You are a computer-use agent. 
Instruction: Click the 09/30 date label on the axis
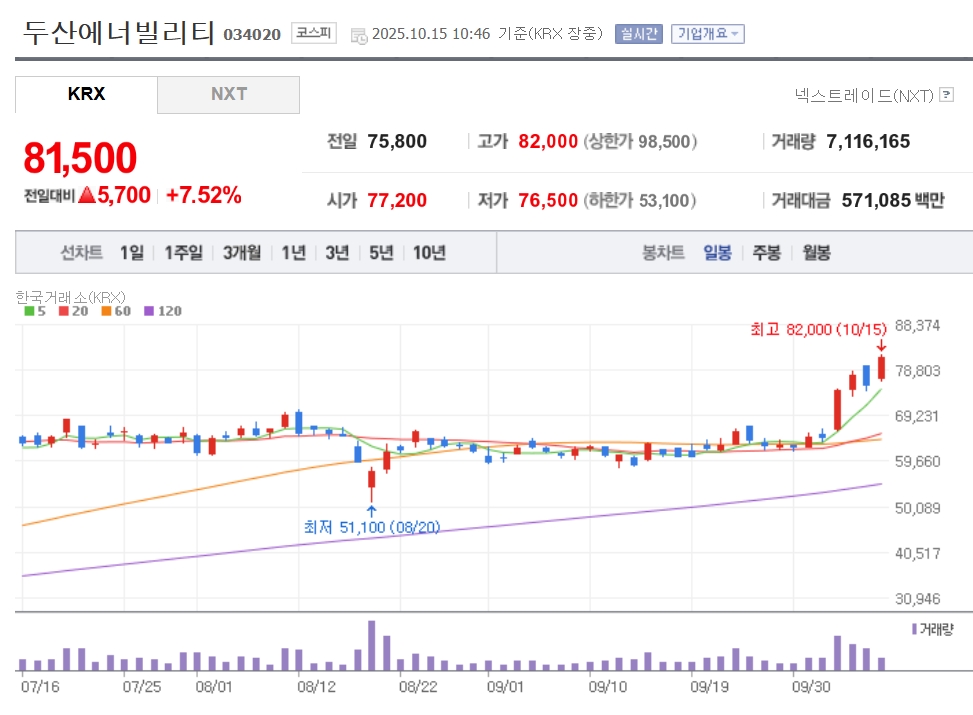(x=811, y=687)
